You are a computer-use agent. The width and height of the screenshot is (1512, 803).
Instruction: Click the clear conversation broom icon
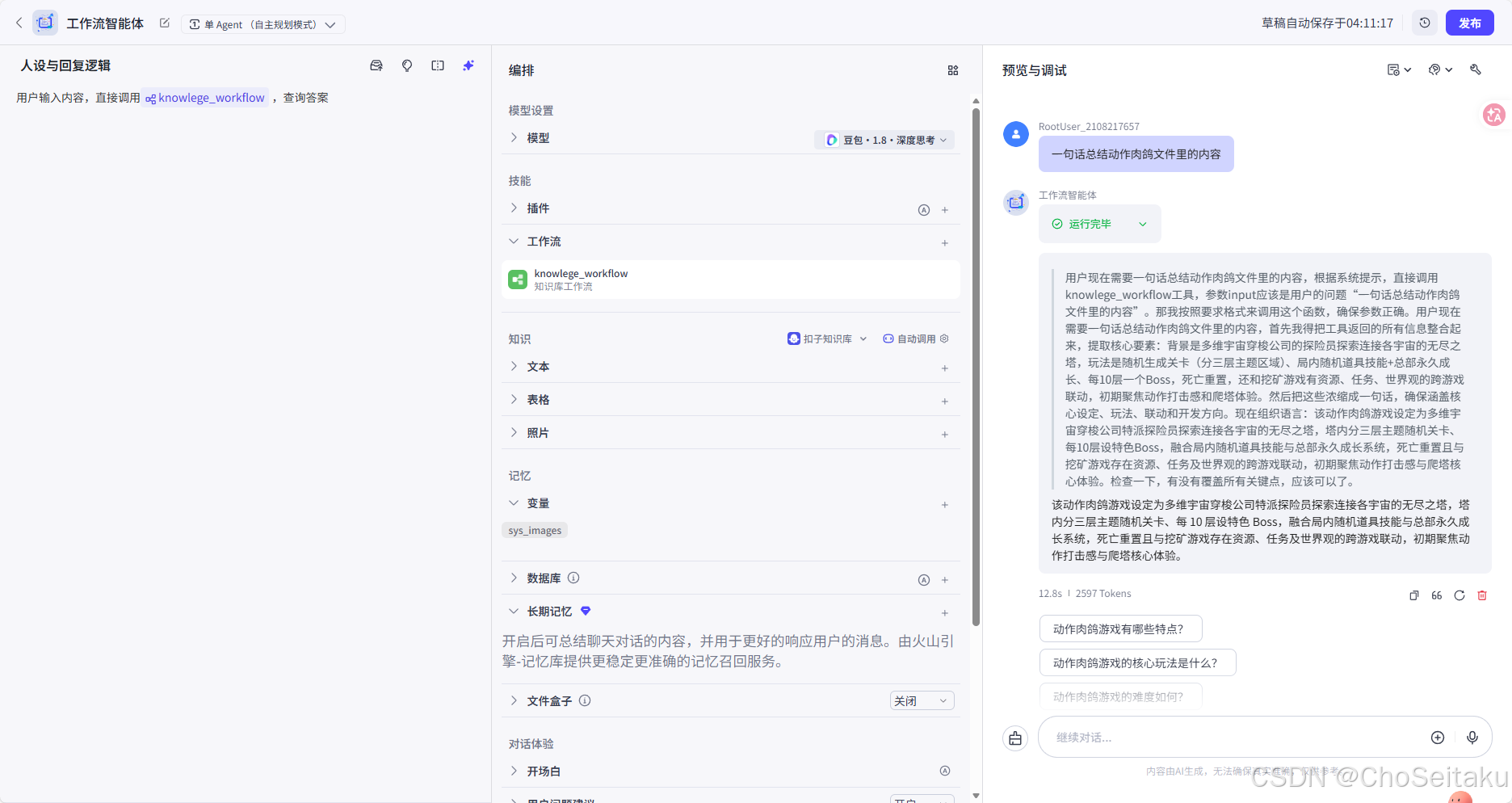click(x=1015, y=738)
